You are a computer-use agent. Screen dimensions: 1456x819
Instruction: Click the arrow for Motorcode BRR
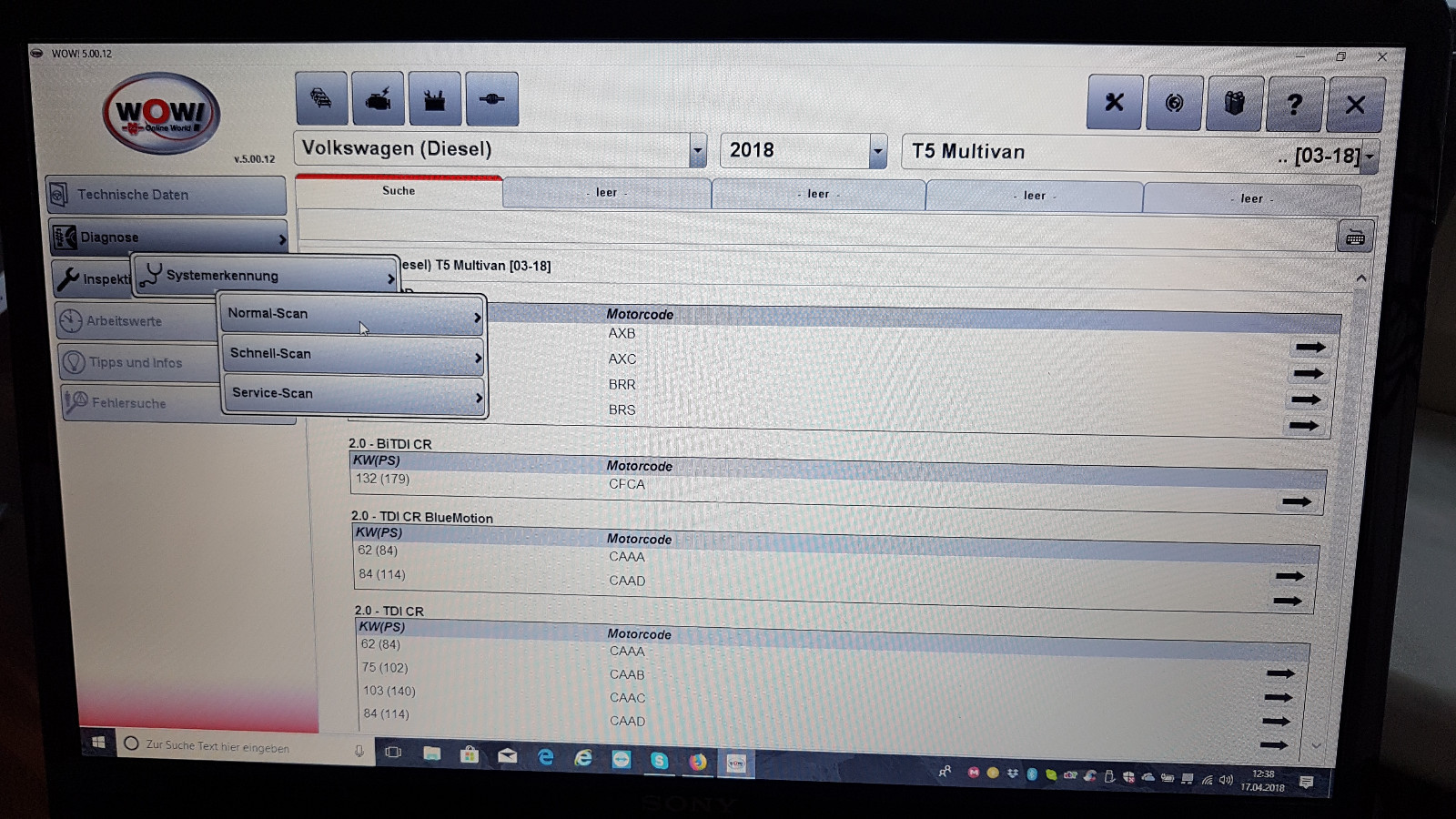[1306, 399]
